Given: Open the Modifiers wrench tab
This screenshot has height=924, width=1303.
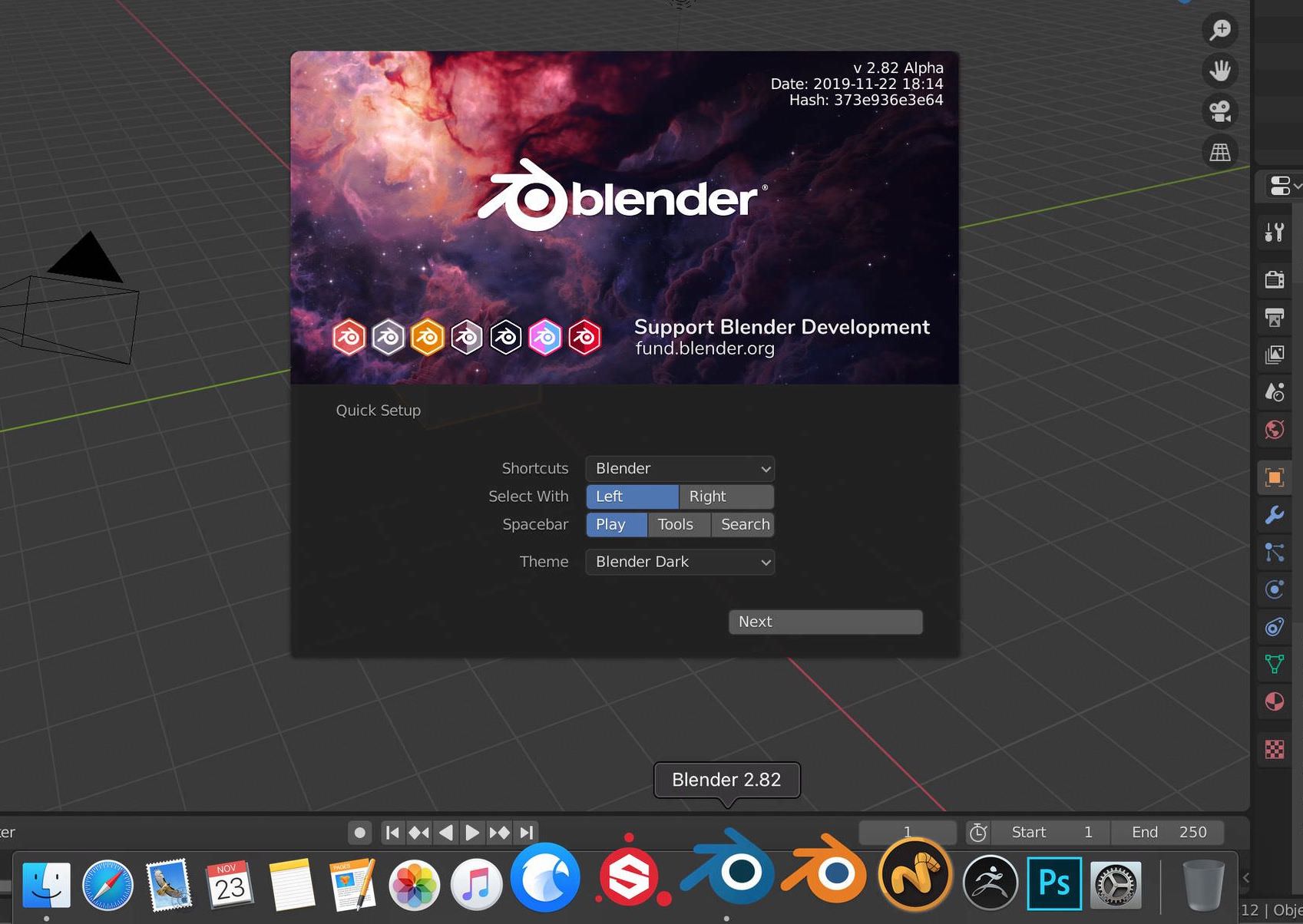Looking at the screenshot, I should click(1275, 514).
